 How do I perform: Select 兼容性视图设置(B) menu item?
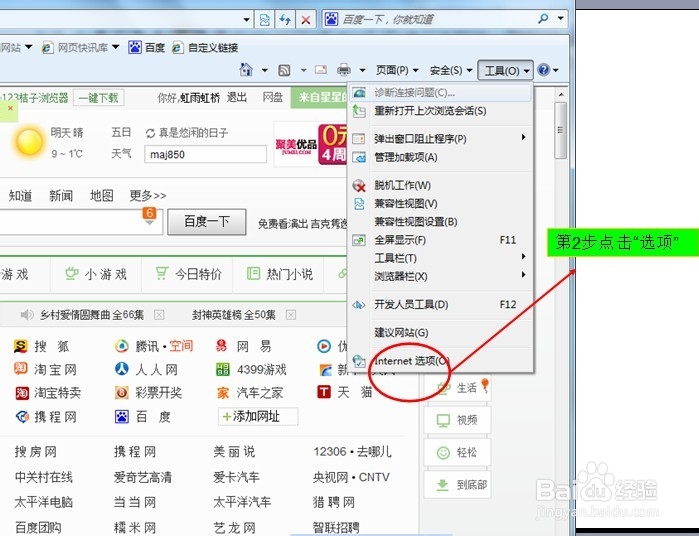440,222
